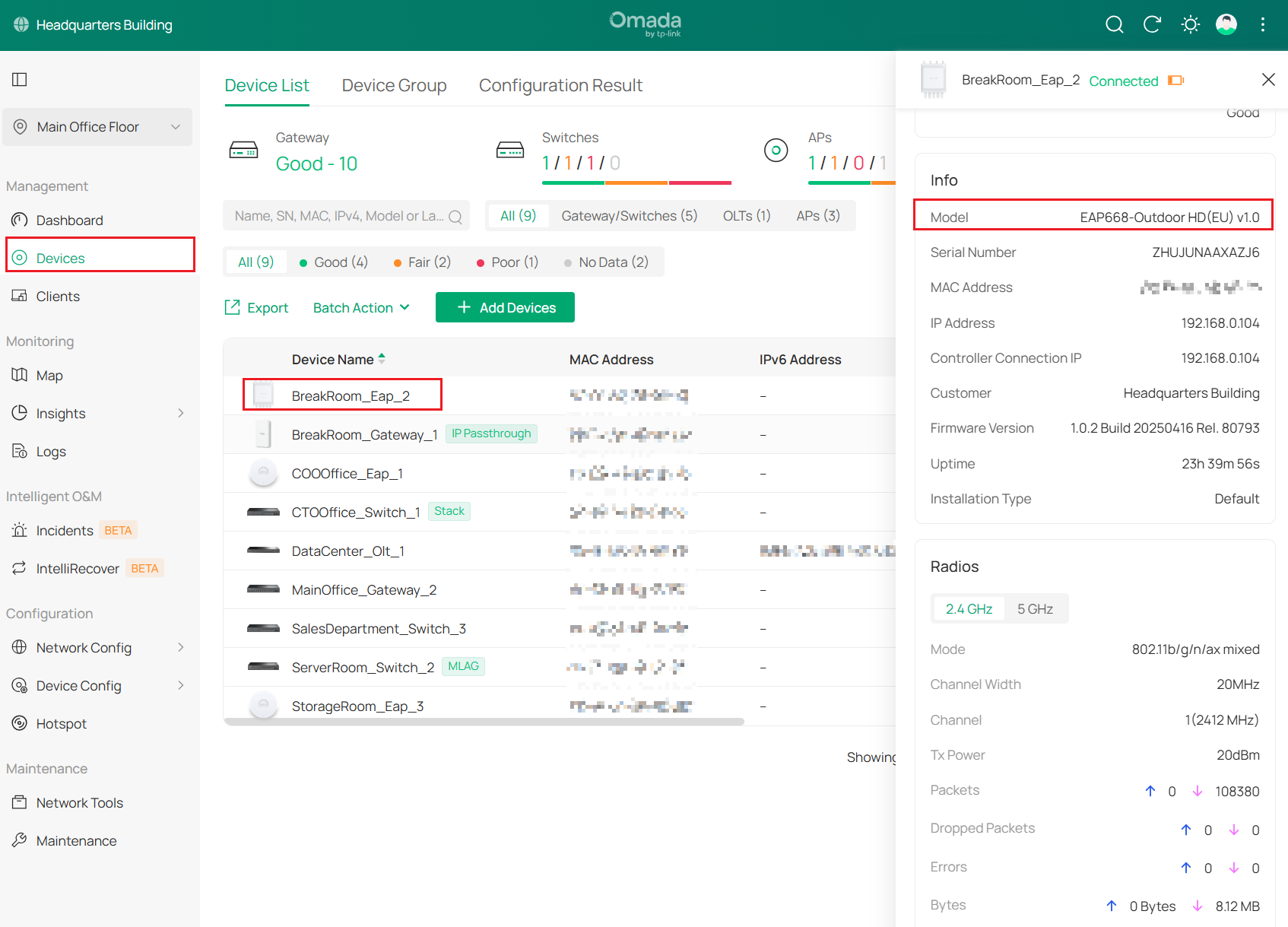1288x927 pixels.
Task: Select the 5 GHz radio tab
Action: pos(1035,609)
